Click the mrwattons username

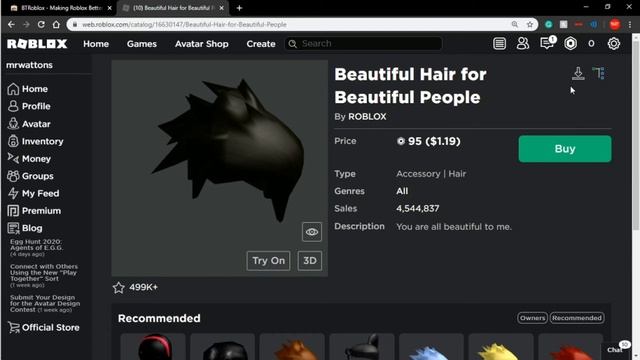tap(29, 65)
